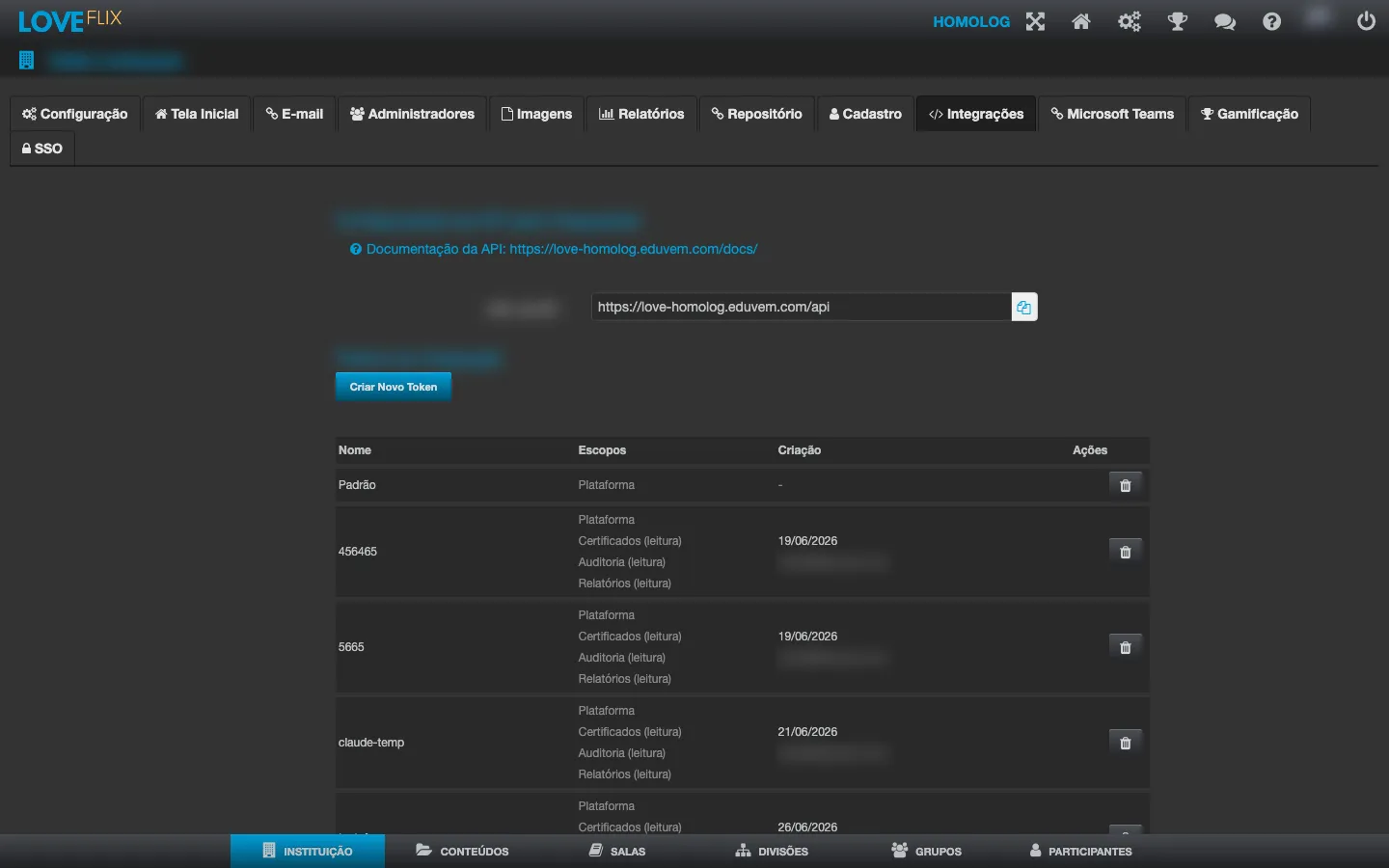The image size is (1389, 868).
Task: Switch to the Cadastro tab
Action: coord(866,114)
